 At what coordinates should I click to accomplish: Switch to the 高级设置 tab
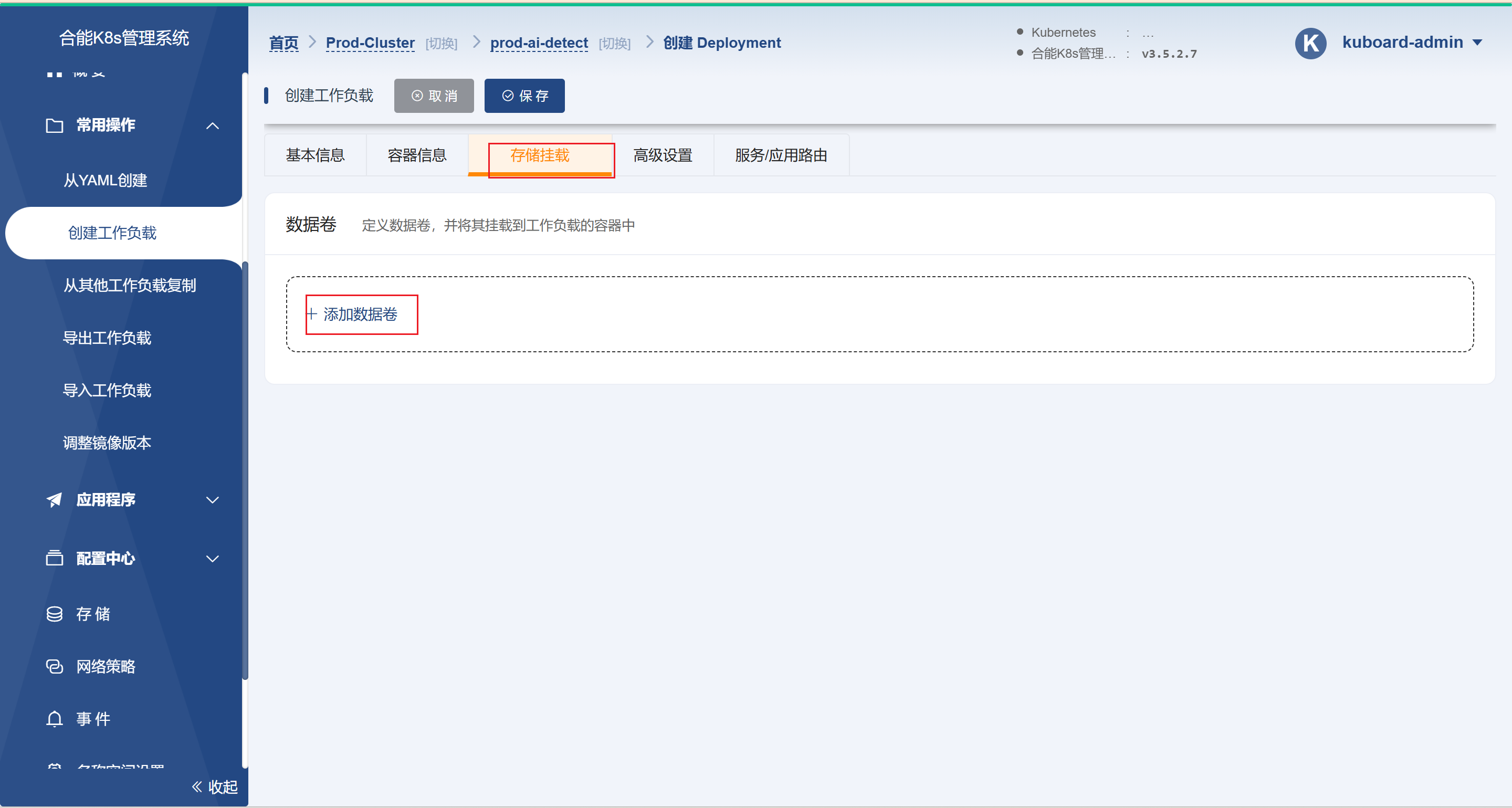(663, 155)
